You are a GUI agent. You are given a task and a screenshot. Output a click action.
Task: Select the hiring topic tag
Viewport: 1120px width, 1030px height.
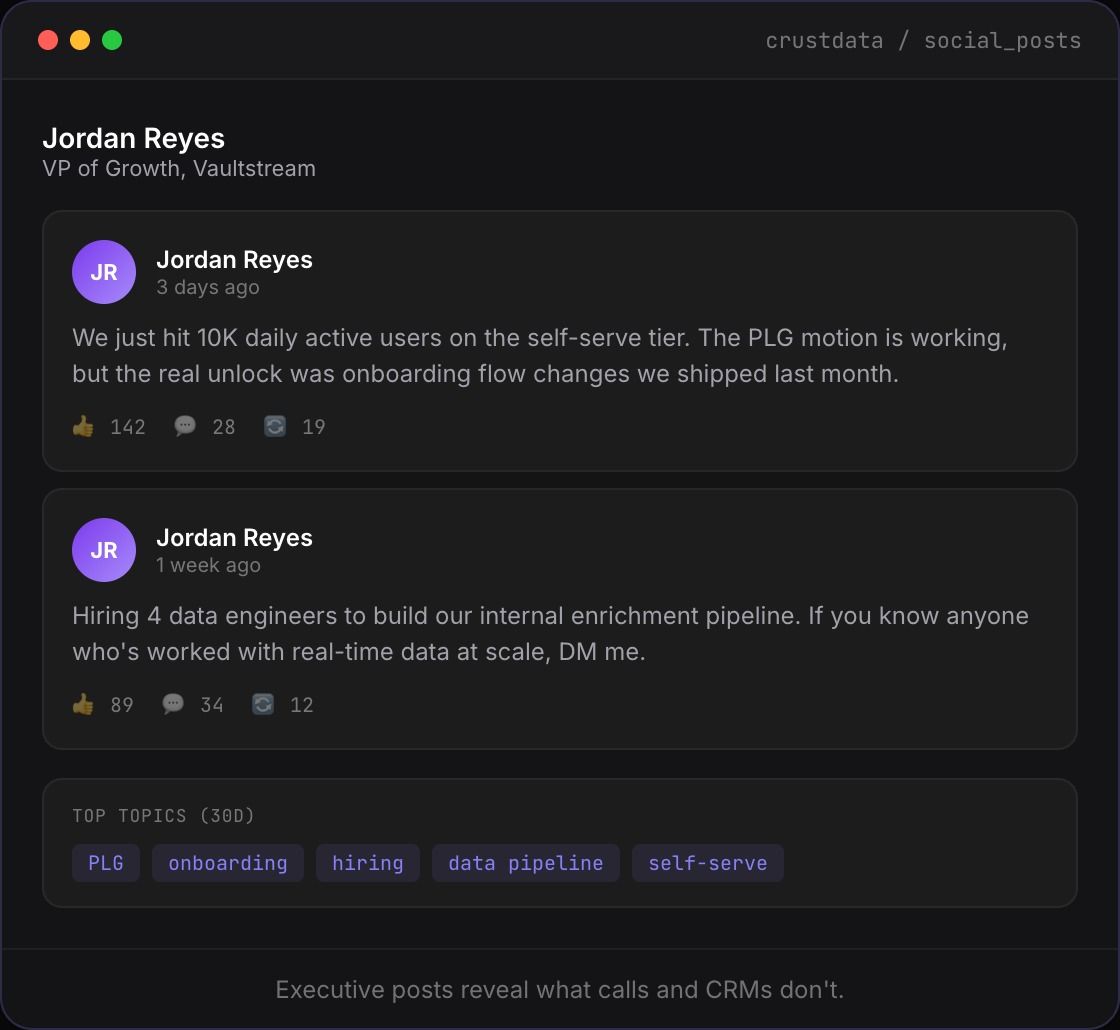tap(368, 863)
